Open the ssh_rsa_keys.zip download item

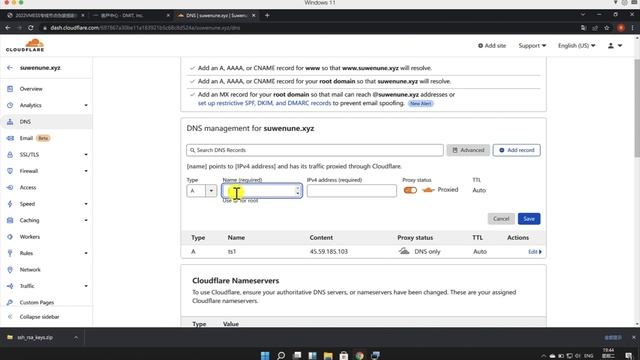point(35,338)
